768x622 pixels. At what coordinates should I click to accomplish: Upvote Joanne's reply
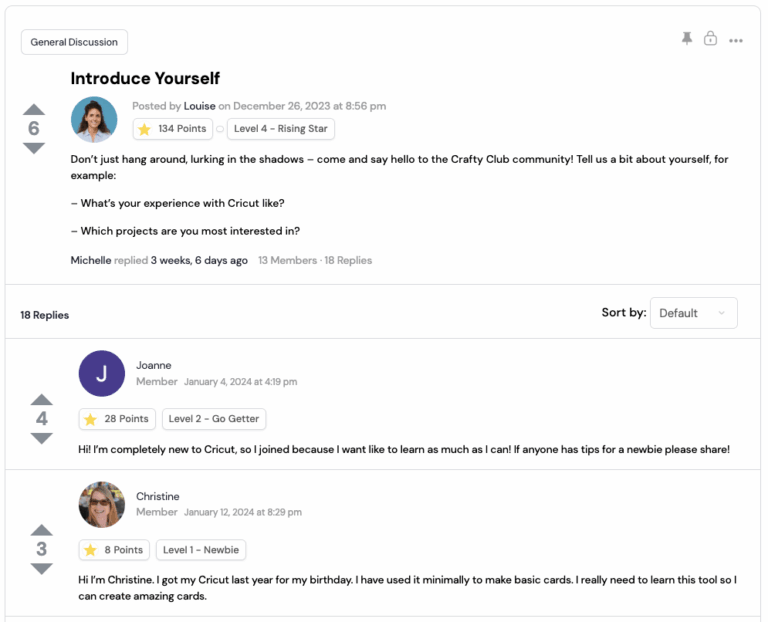click(x=41, y=399)
